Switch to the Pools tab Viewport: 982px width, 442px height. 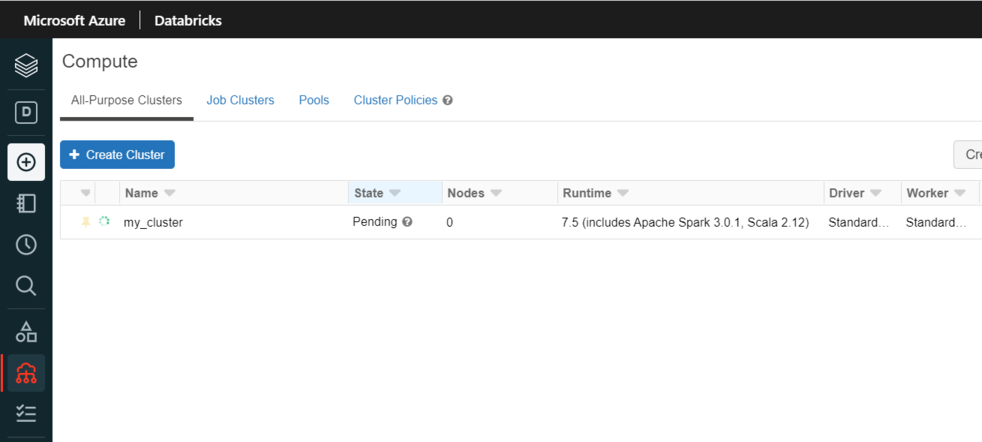point(314,100)
